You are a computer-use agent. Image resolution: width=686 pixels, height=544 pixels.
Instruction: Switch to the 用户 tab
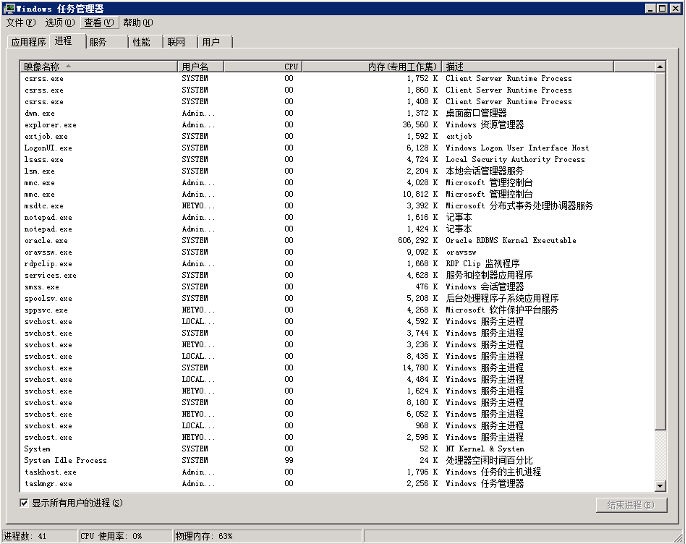[215, 42]
